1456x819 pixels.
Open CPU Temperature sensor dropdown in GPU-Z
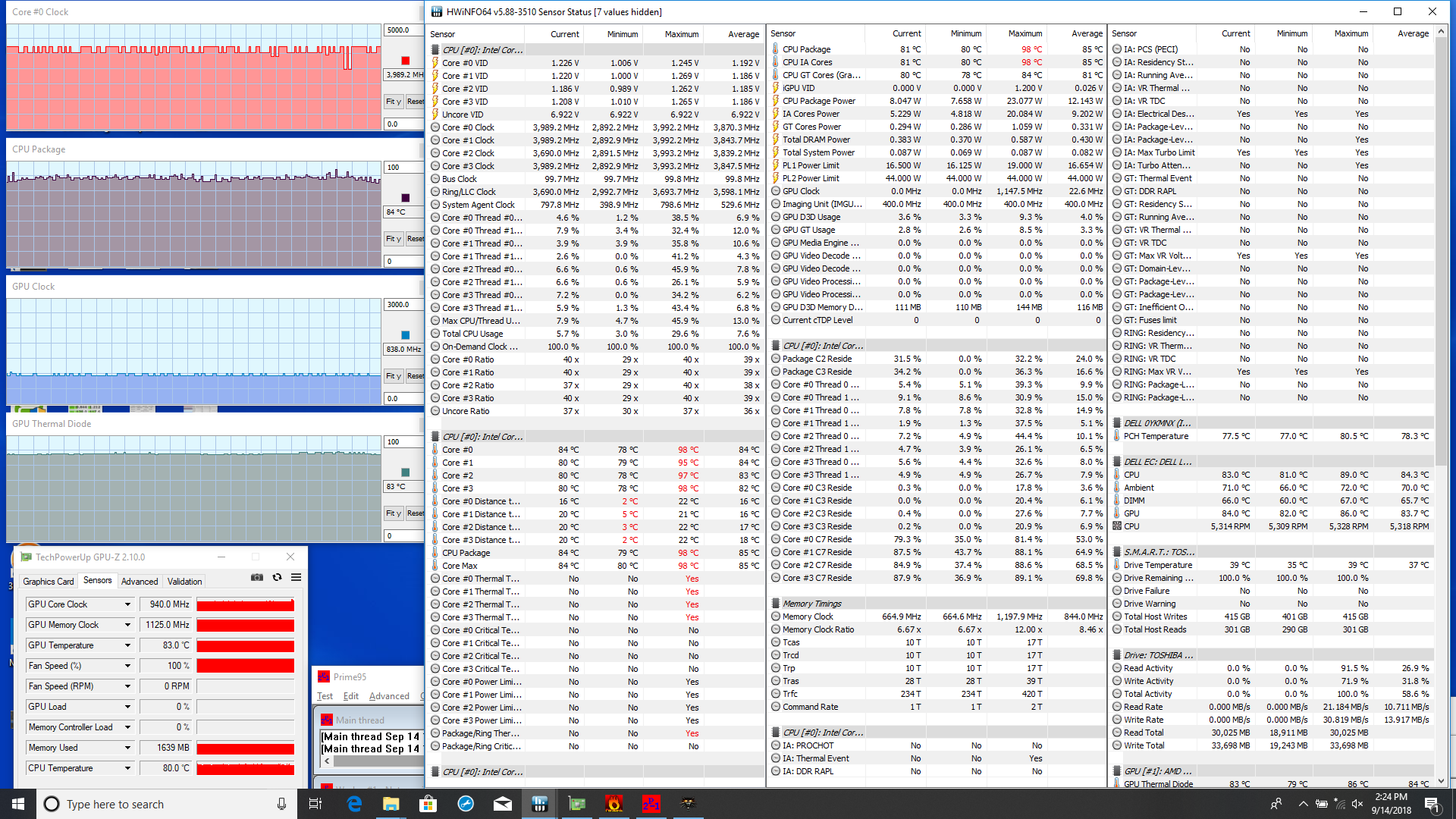127,768
